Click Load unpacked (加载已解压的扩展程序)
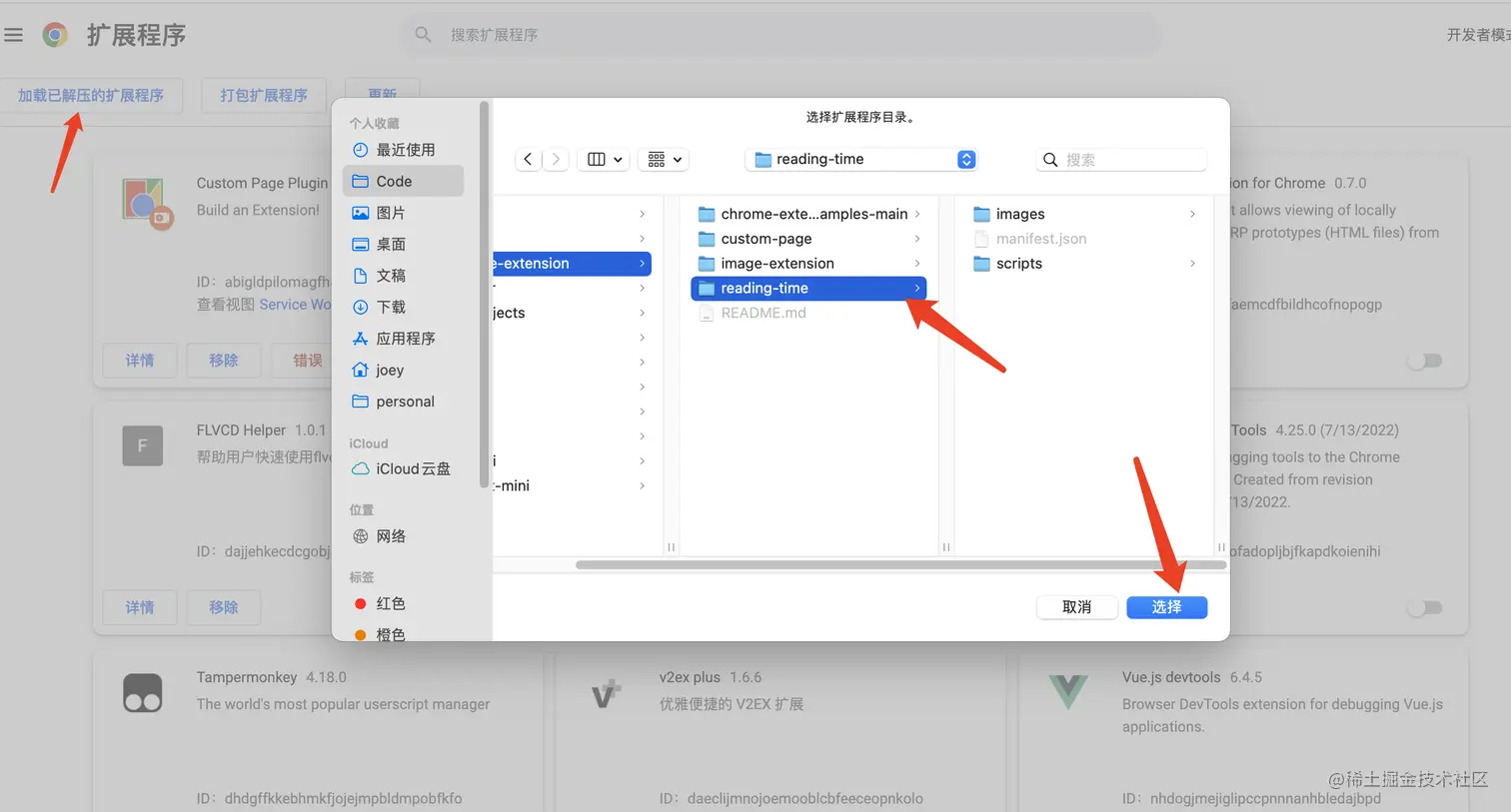This screenshot has height=812, width=1511. click(x=91, y=96)
